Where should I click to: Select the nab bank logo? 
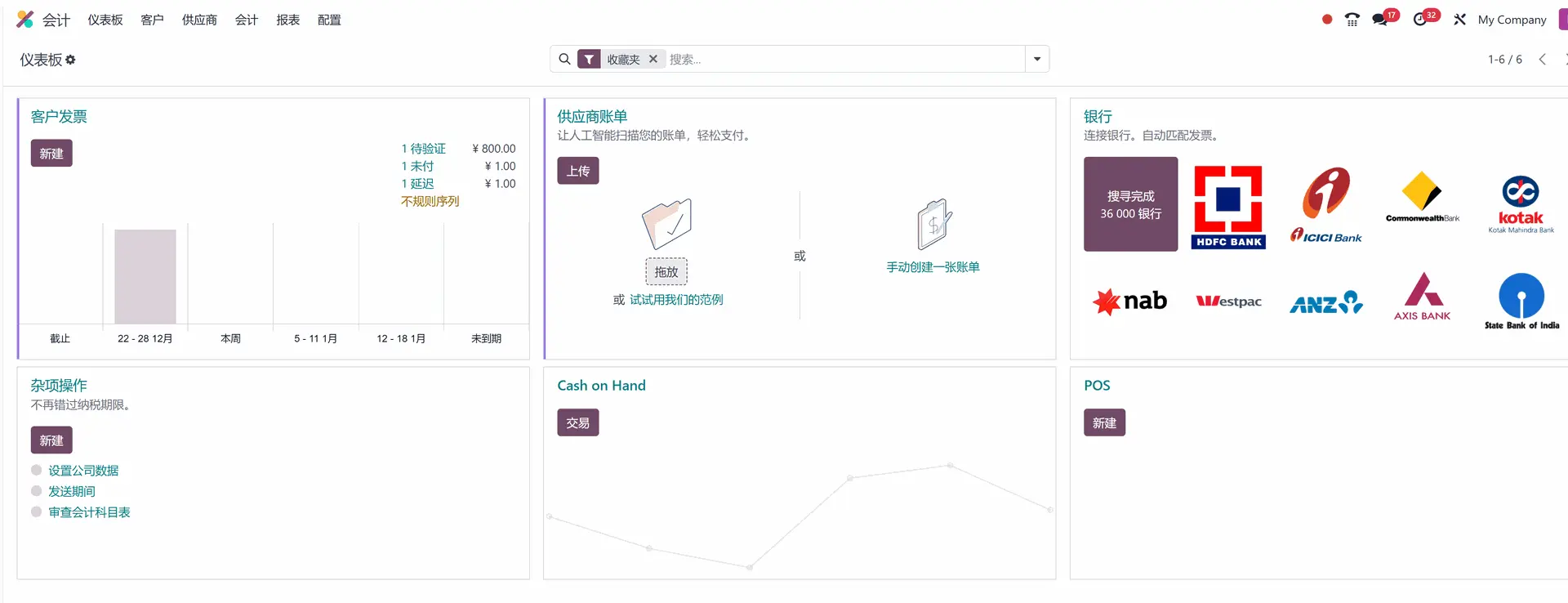click(1130, 301)
